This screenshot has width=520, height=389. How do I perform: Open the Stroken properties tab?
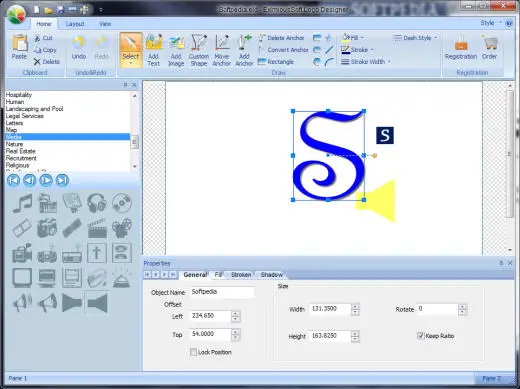tap(241, 275)
